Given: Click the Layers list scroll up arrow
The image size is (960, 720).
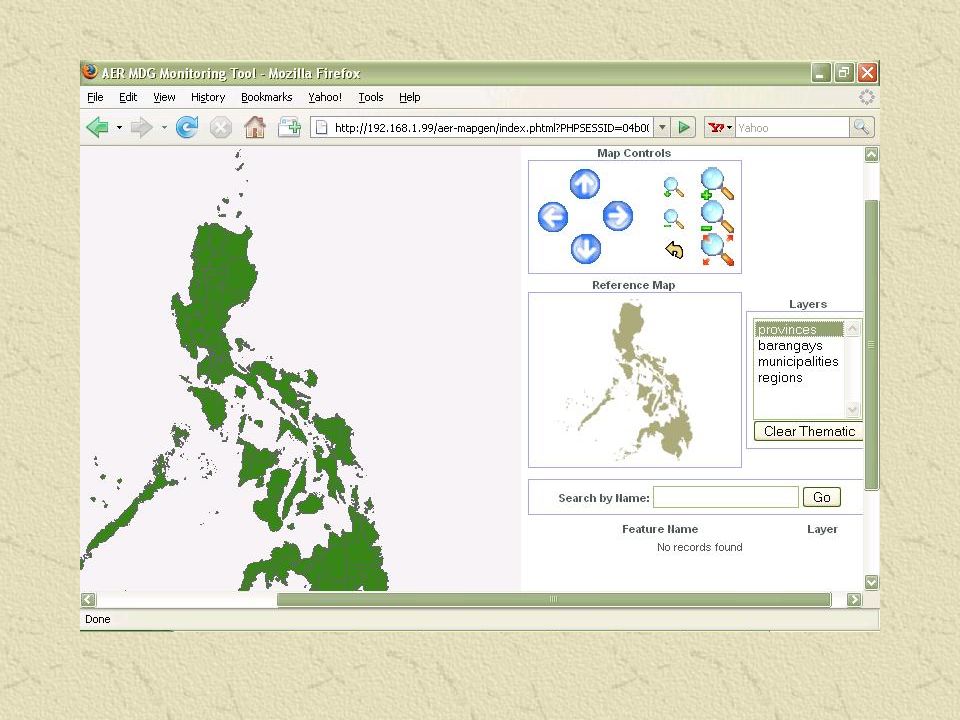Looking at the screenshot, I should point(852,329).
